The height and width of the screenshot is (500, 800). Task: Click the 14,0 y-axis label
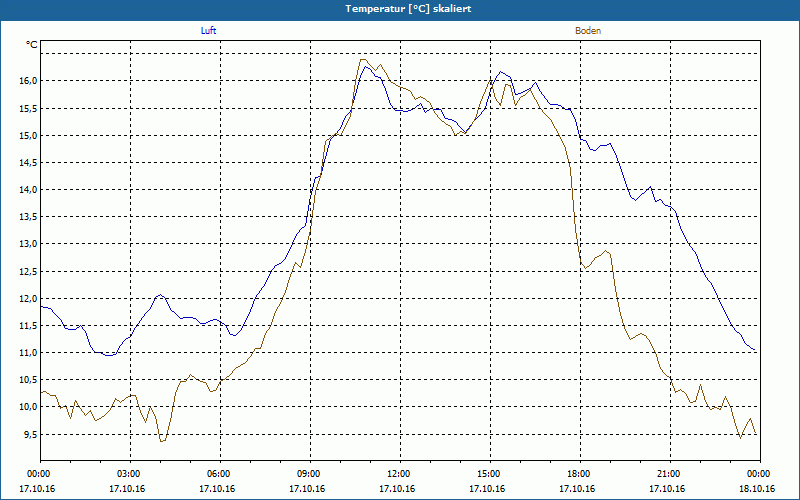tap(29, 189)
